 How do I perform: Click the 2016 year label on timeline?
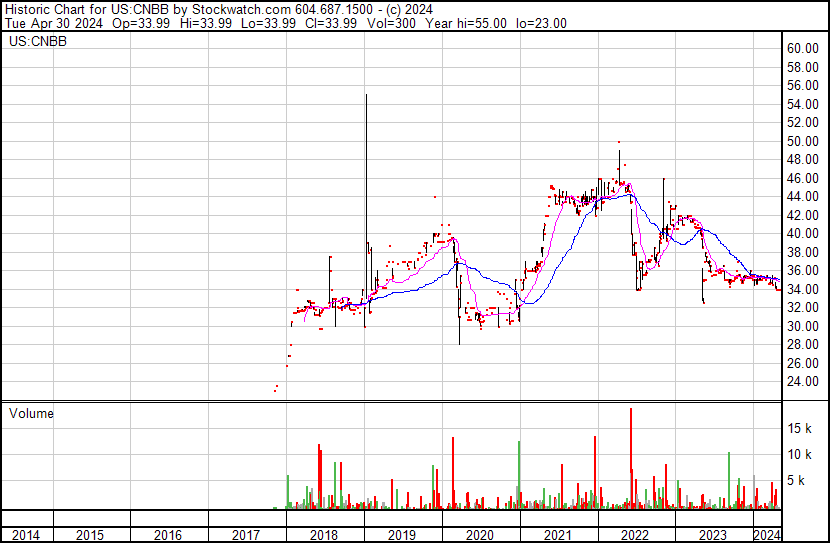pos(168,535)
